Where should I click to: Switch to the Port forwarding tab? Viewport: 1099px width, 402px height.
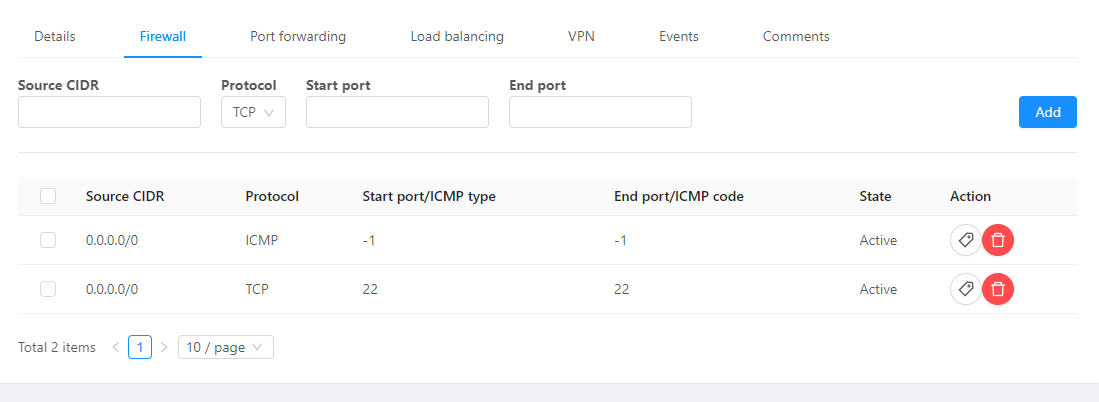[x=298, y=36]
